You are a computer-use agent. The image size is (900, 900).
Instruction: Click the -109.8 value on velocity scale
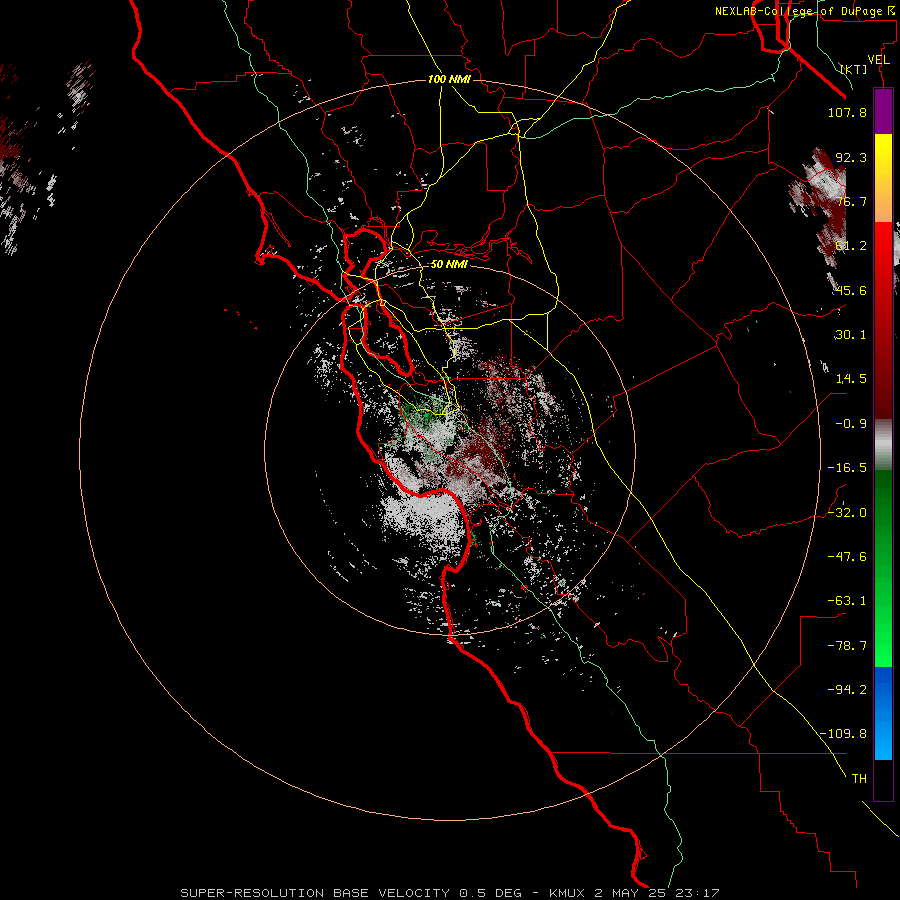coord(844,734)
